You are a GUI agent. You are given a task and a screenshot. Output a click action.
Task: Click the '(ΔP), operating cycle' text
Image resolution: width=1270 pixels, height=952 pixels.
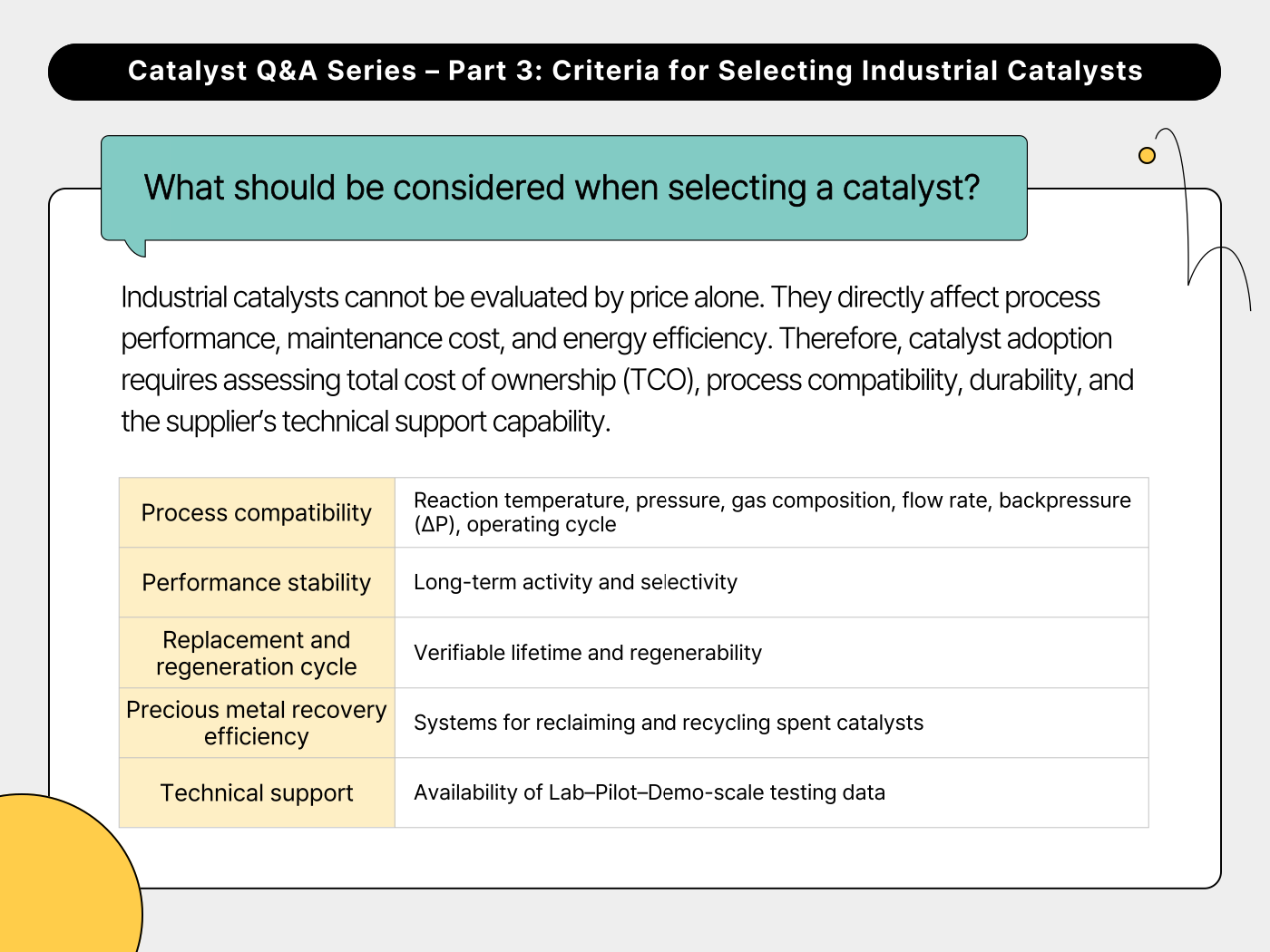point(514,525)
